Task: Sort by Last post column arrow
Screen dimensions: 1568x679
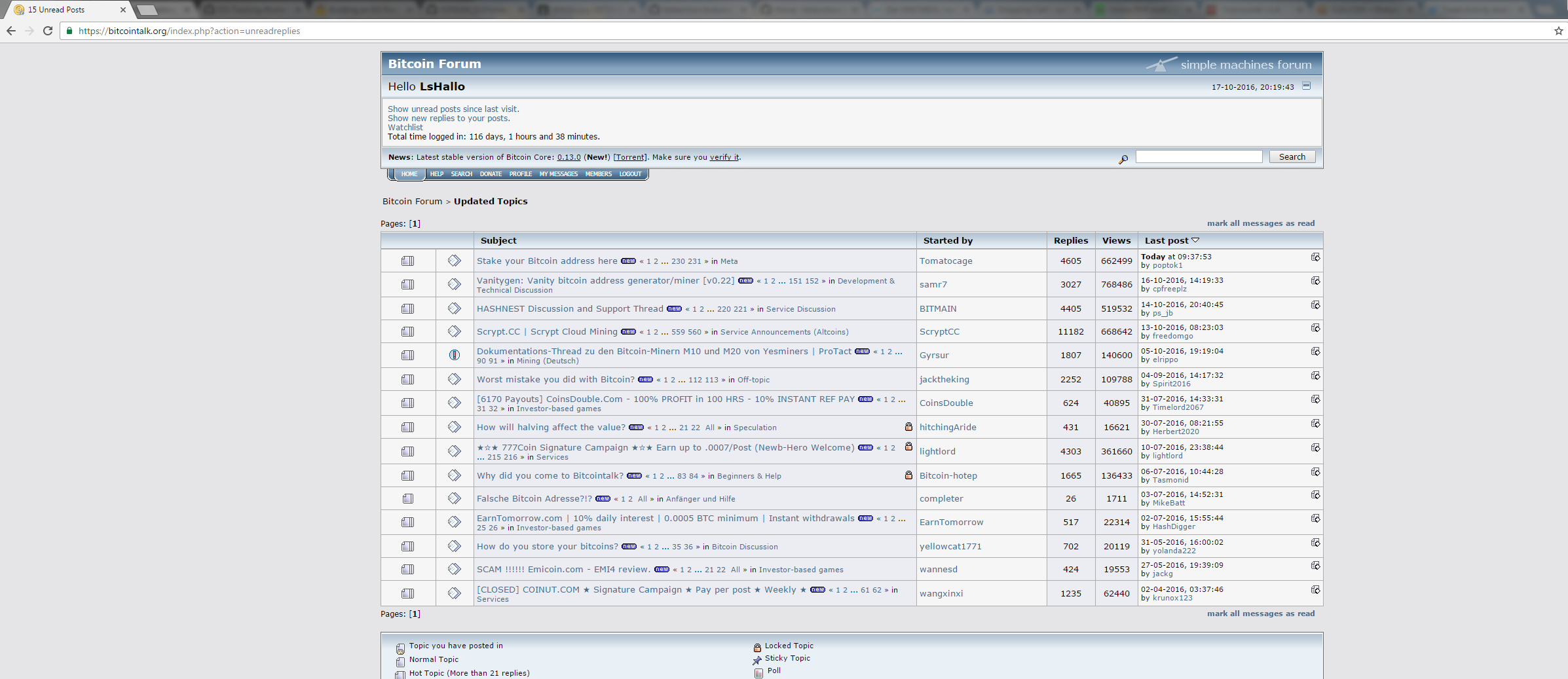Action: (x=1195, y=240)
